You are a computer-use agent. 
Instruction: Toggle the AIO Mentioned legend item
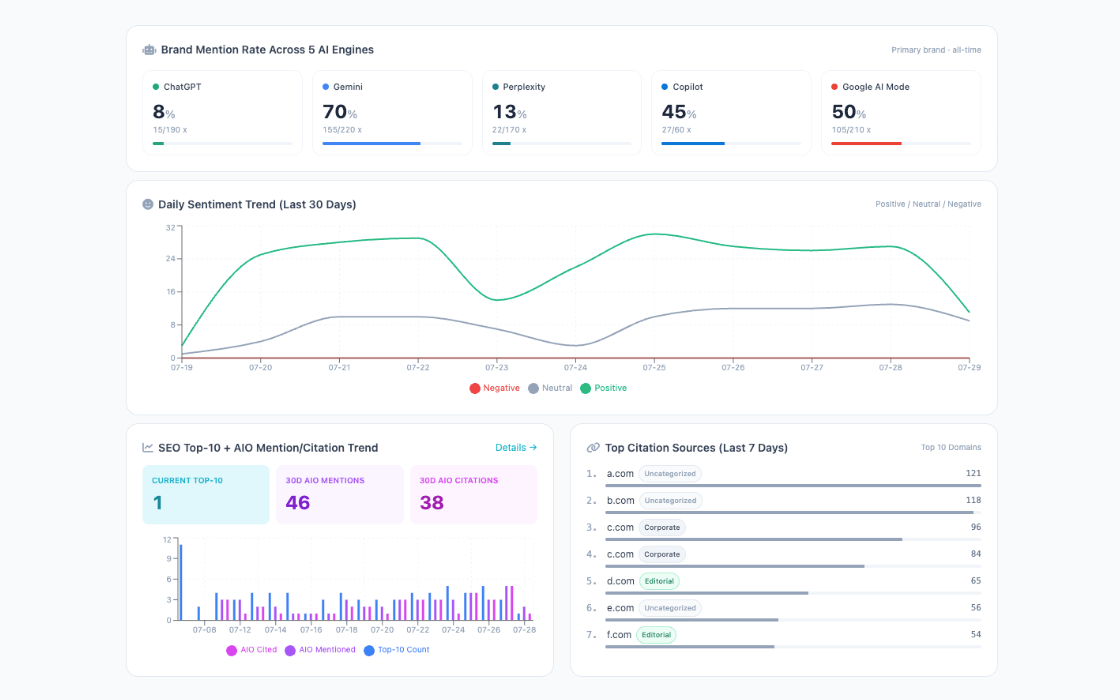click(320, 650)
